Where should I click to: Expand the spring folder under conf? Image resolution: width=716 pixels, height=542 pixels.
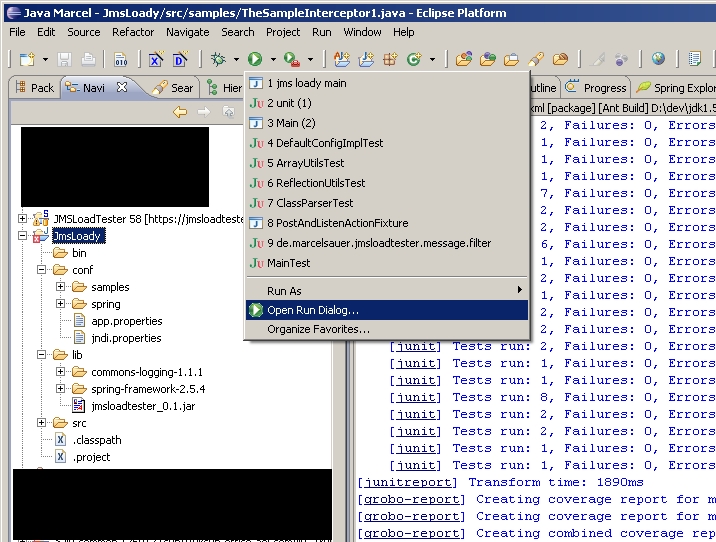[x=60, y=304]
